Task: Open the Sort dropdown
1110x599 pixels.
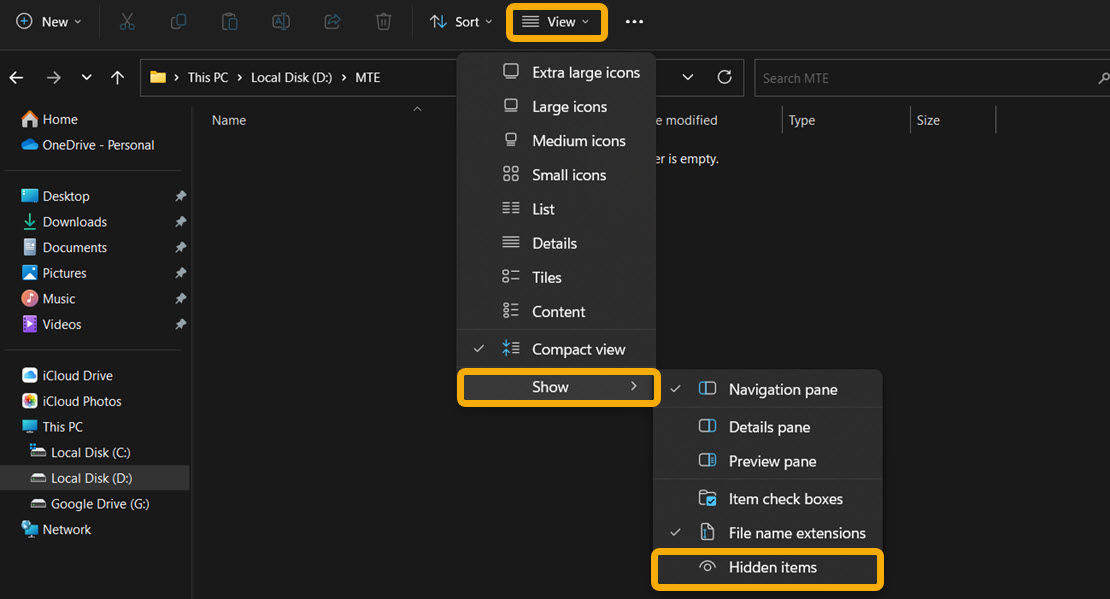Action: coord(460,21)
